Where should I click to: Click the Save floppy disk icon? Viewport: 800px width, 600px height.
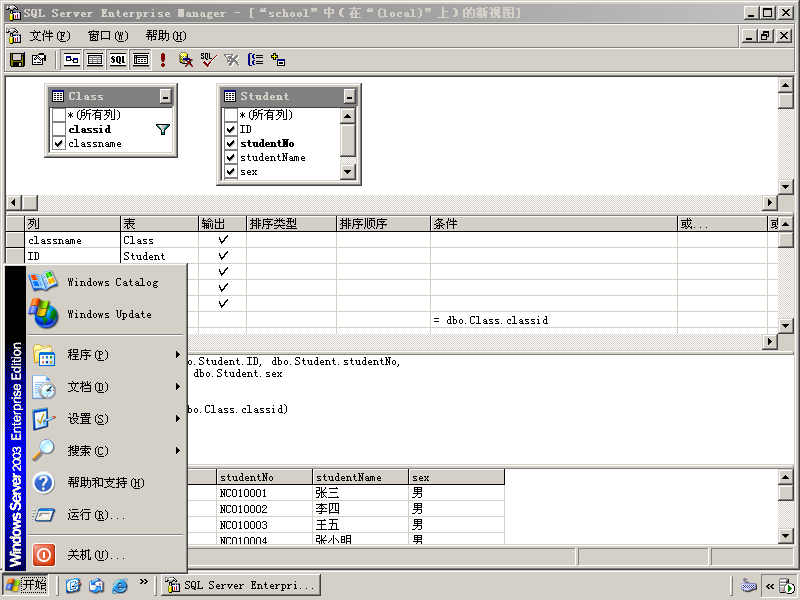click(17, 60)
